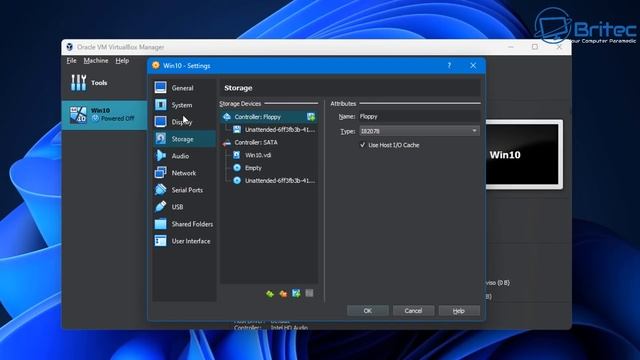This screenshot has width=640, height=360.
Task: Open the Network settings category
Action: tap(184, 173)
